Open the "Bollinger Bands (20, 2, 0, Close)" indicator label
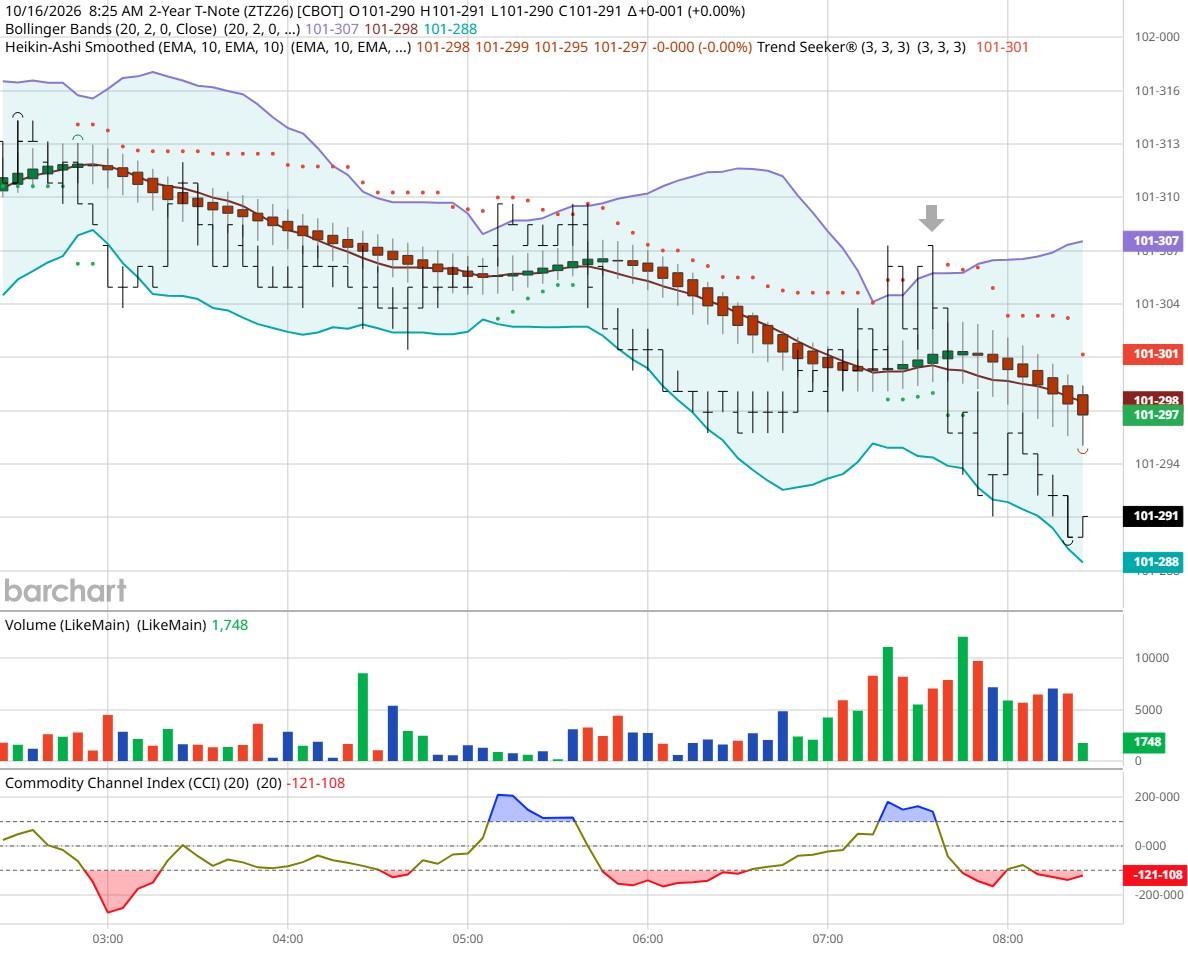 111,29
